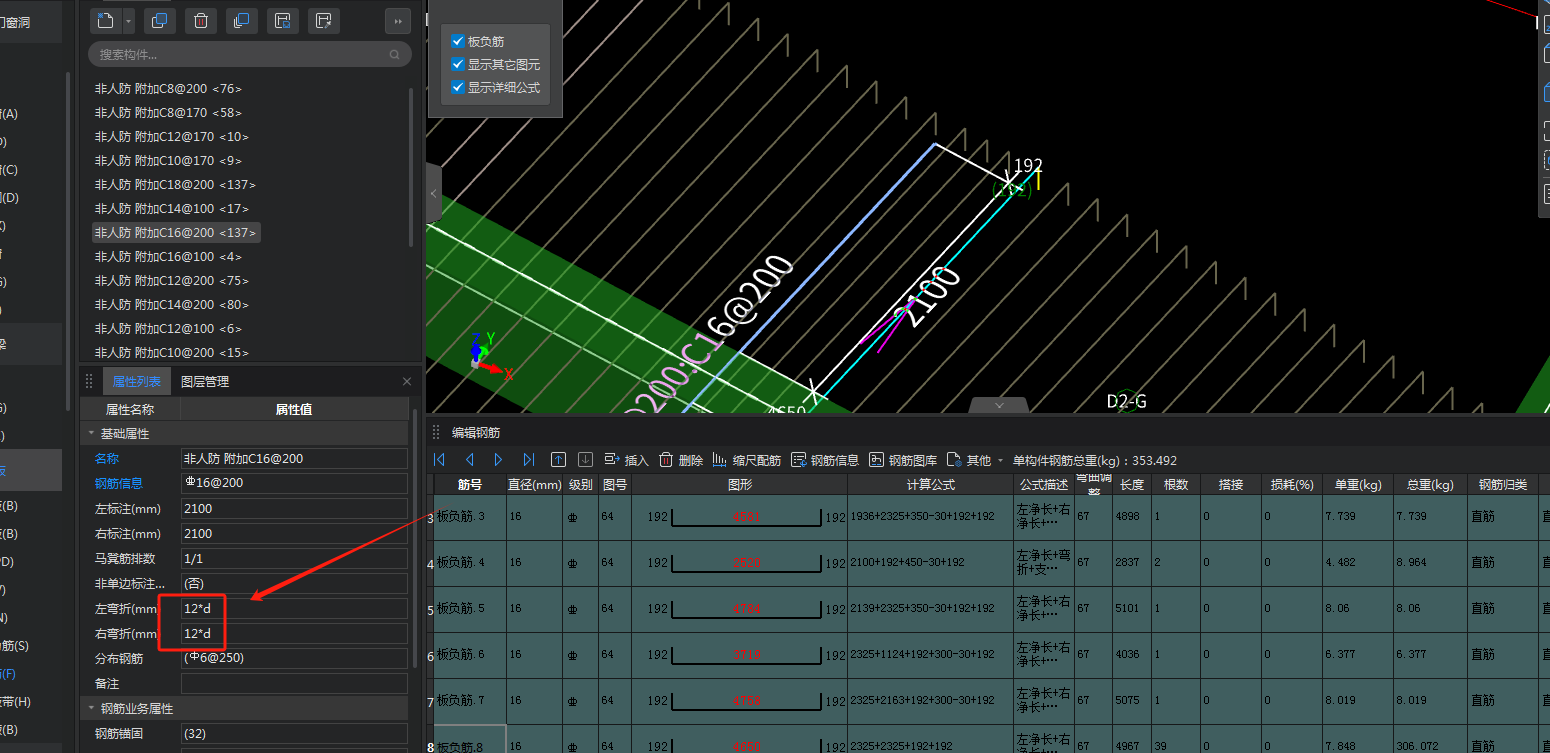Click the 马凳筋排数 value 1/1
This screenshot has height=753, width=1550.
[x=294, y=558]
